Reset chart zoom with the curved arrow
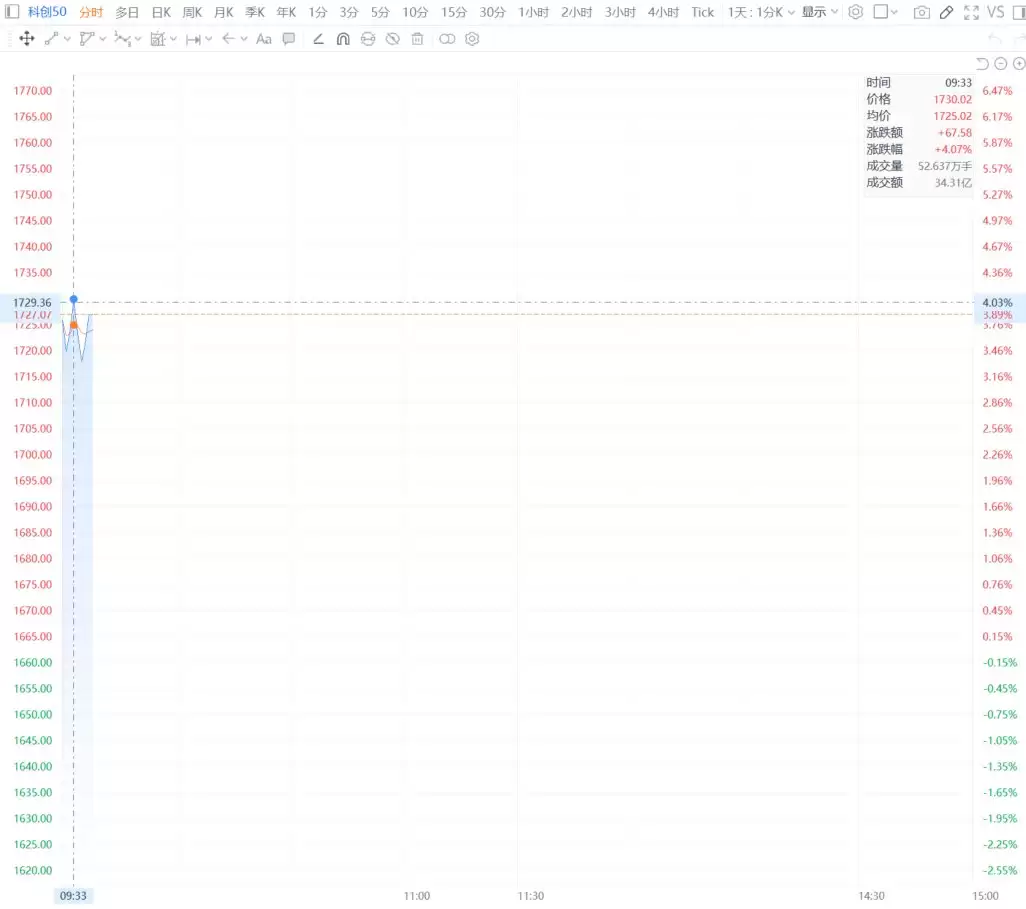Image resolution: width=1026 pixels, height=909 pixels. click(982, 63)
